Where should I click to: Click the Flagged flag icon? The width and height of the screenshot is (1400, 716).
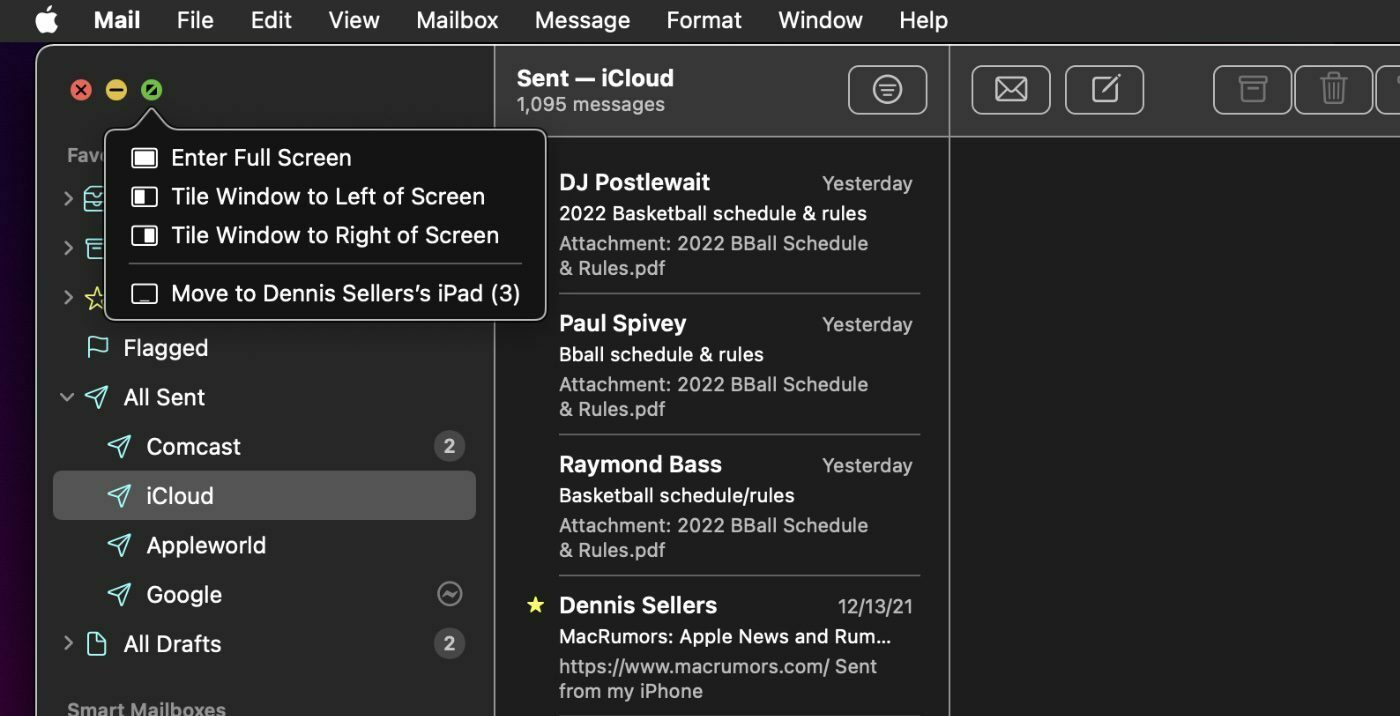(x=97, y=347)
